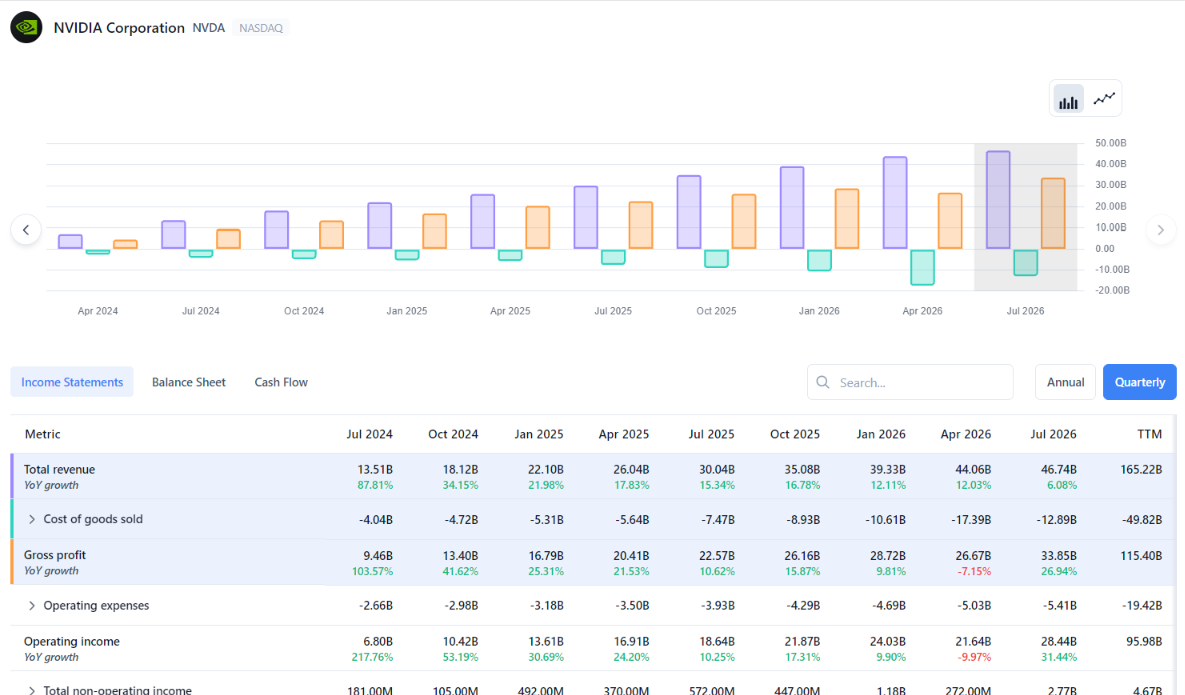The height and width of the screenshot is (695, 1185).
Task: Click the Apr 2026 column header
Action: [x=966, y=434]
